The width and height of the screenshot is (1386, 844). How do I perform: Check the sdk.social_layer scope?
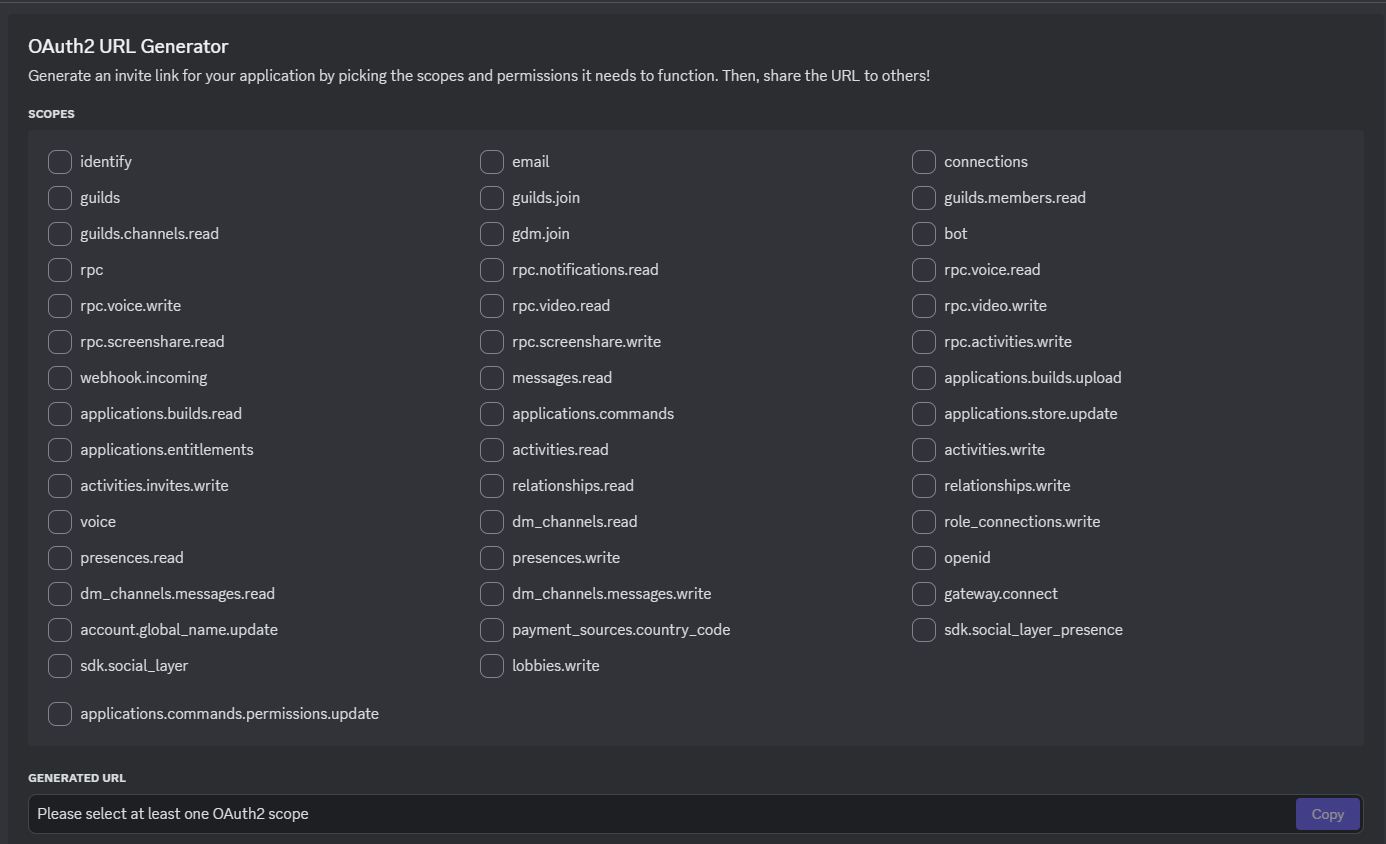tap(60, 666)
